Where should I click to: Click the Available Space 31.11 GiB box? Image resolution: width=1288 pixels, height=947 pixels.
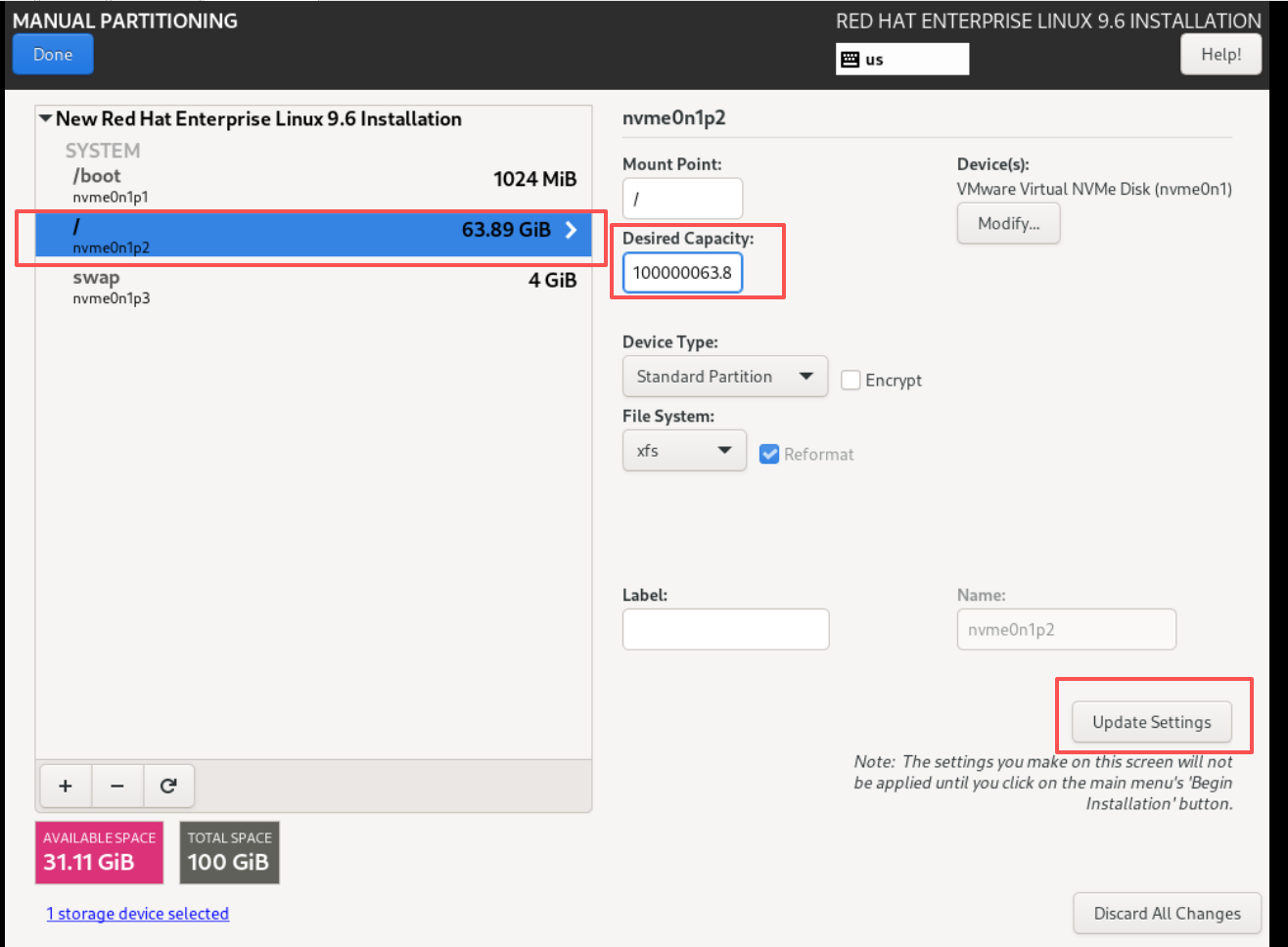pos(99,853)
